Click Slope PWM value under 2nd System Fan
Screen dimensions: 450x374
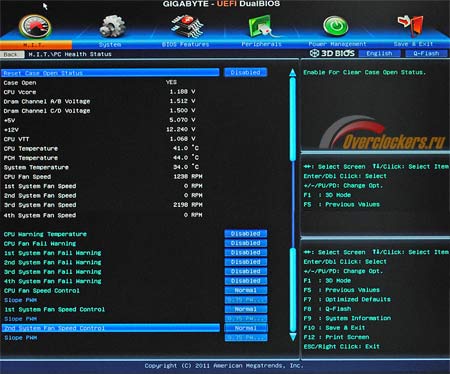click(245, 337)
